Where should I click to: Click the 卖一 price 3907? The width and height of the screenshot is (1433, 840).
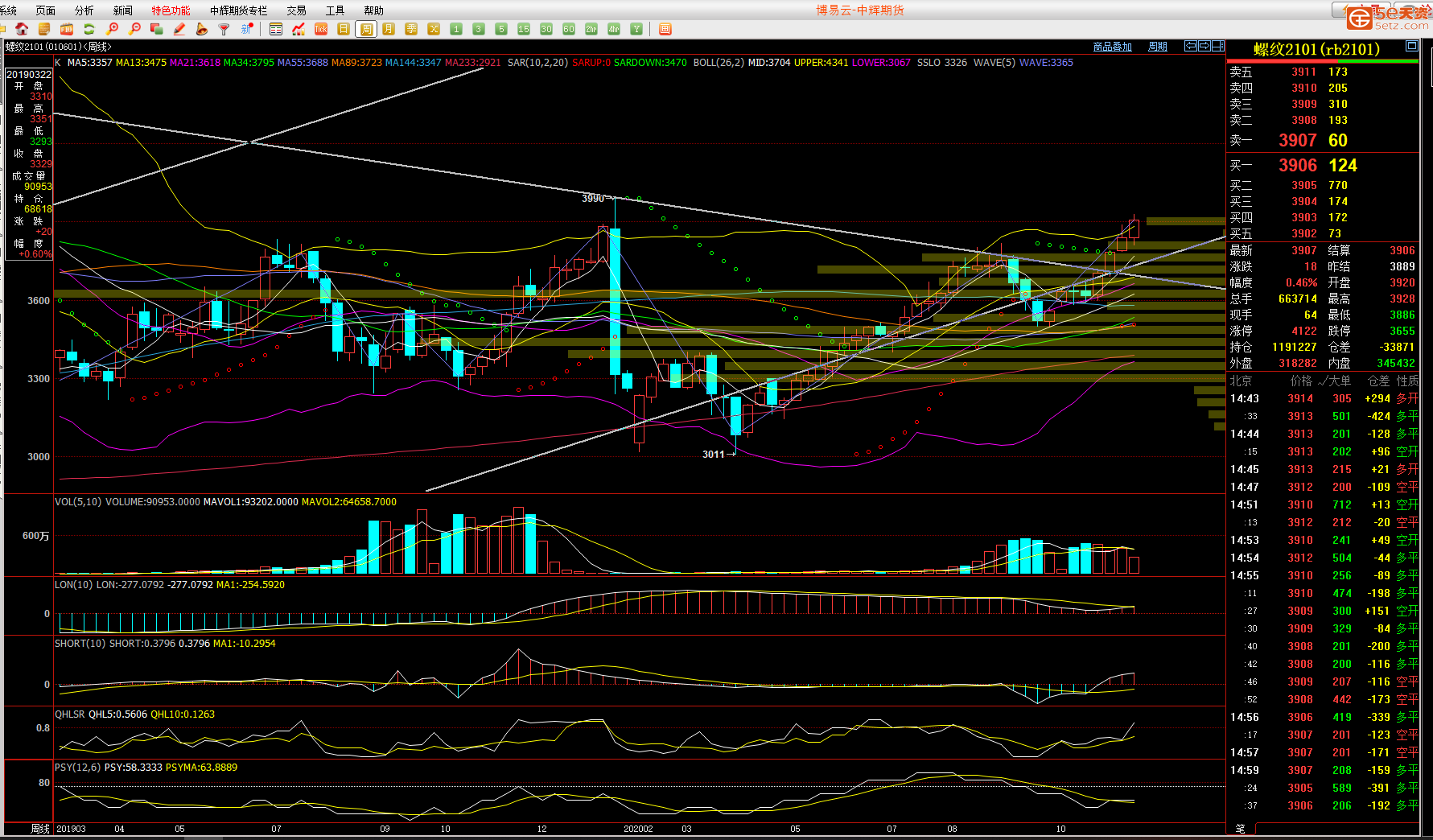point(1298,140)
